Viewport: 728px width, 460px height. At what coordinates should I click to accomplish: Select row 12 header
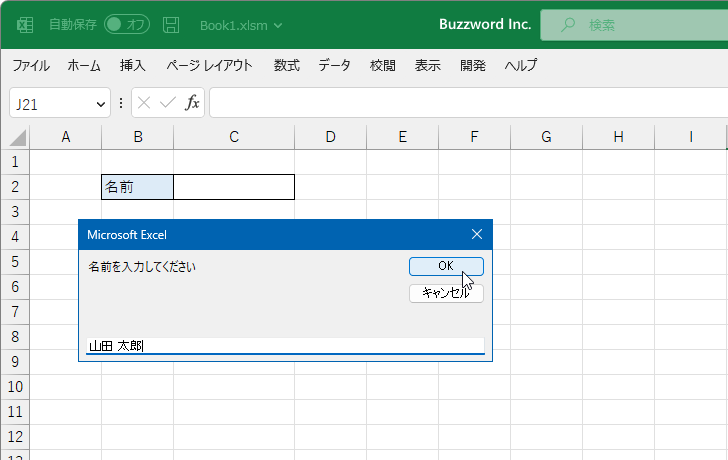tap(15, 437)
